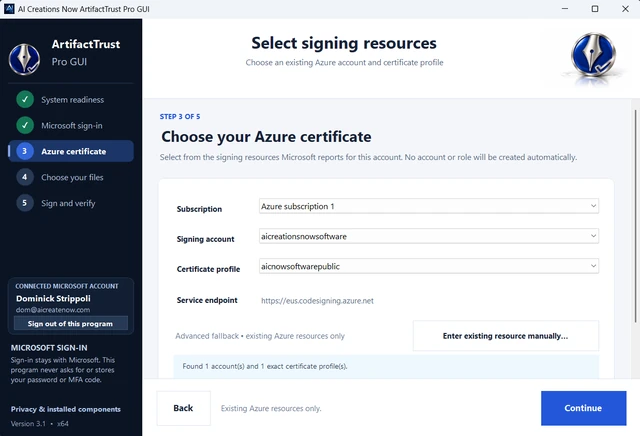640x436 pixels.
Task: Click the Certificate profile dropdown arrow
Action: pos(593,266)
